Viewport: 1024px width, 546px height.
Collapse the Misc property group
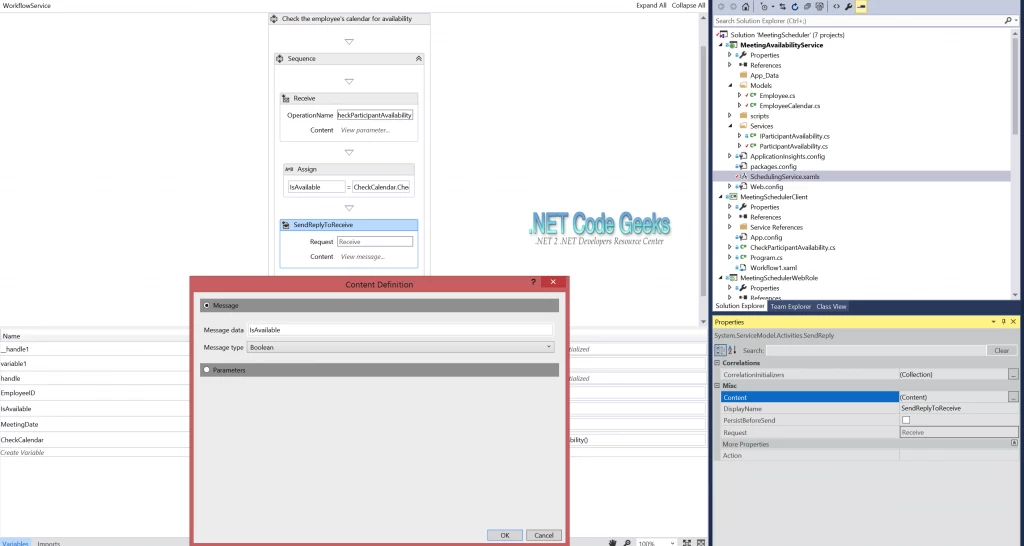click(717, 385)
